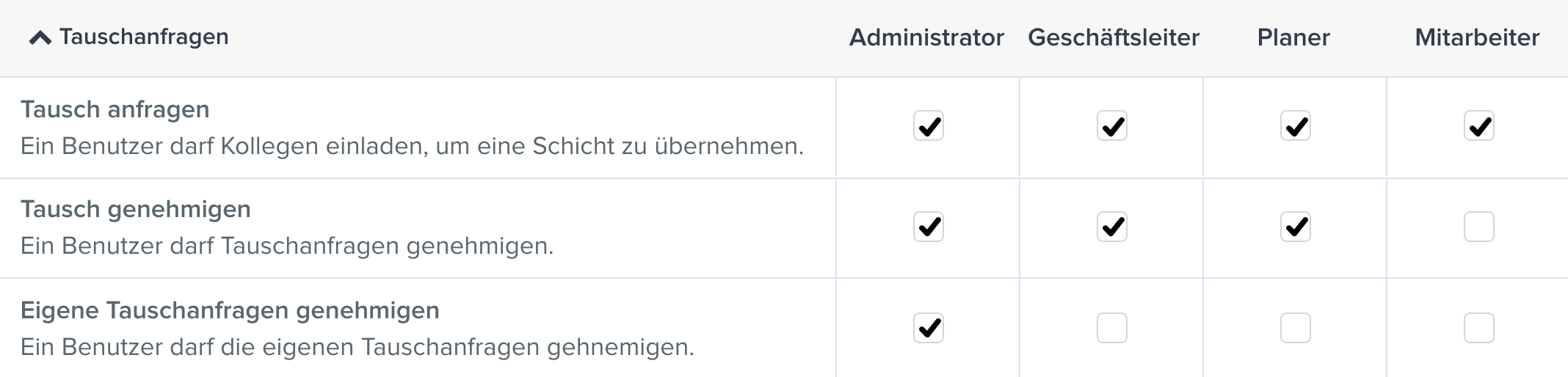Click the Tauschanfragen section title
1568x377 pixels.
(x=144, y=37)
